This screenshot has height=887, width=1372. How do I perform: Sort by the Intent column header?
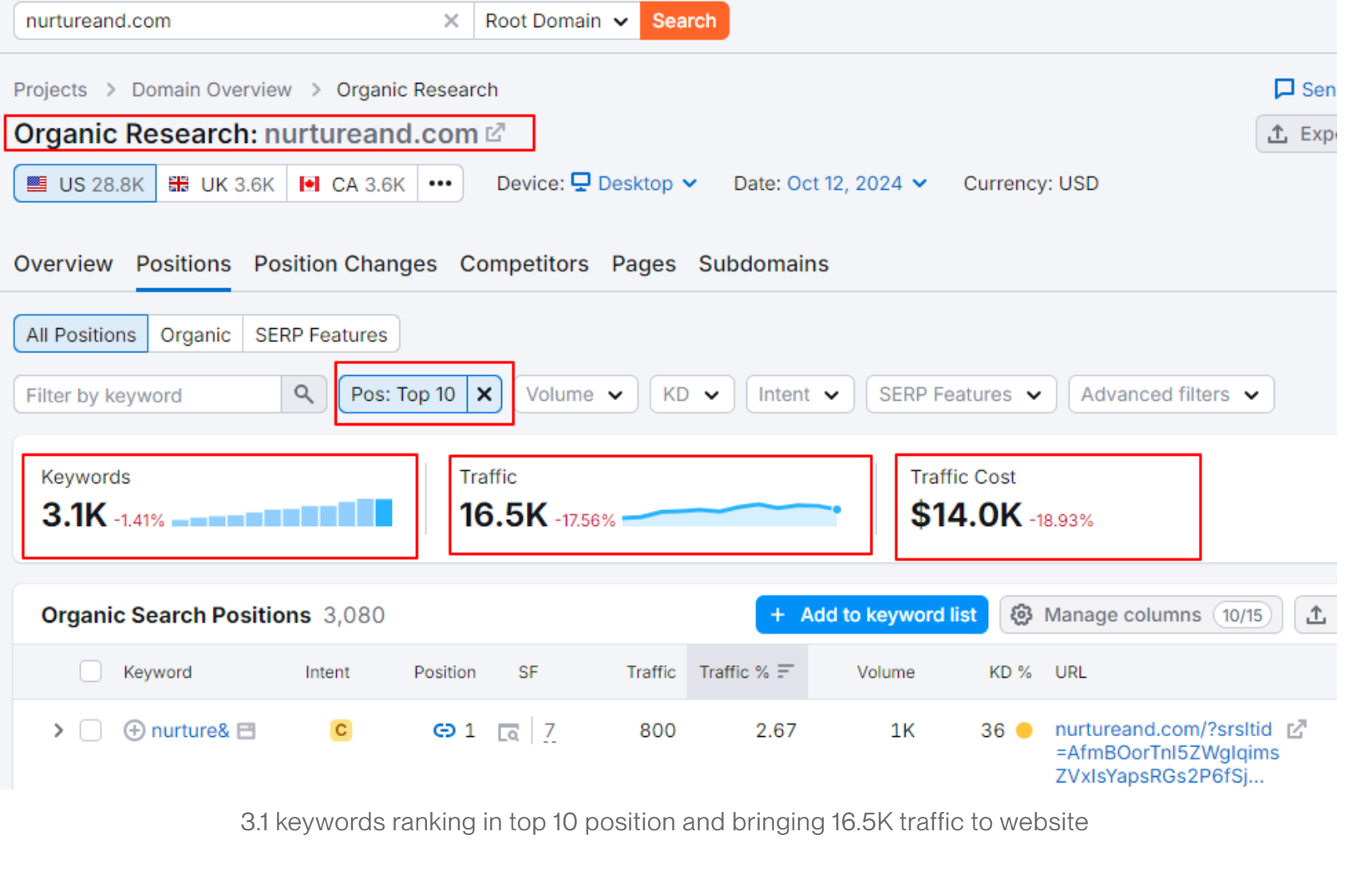coord(327,672)
